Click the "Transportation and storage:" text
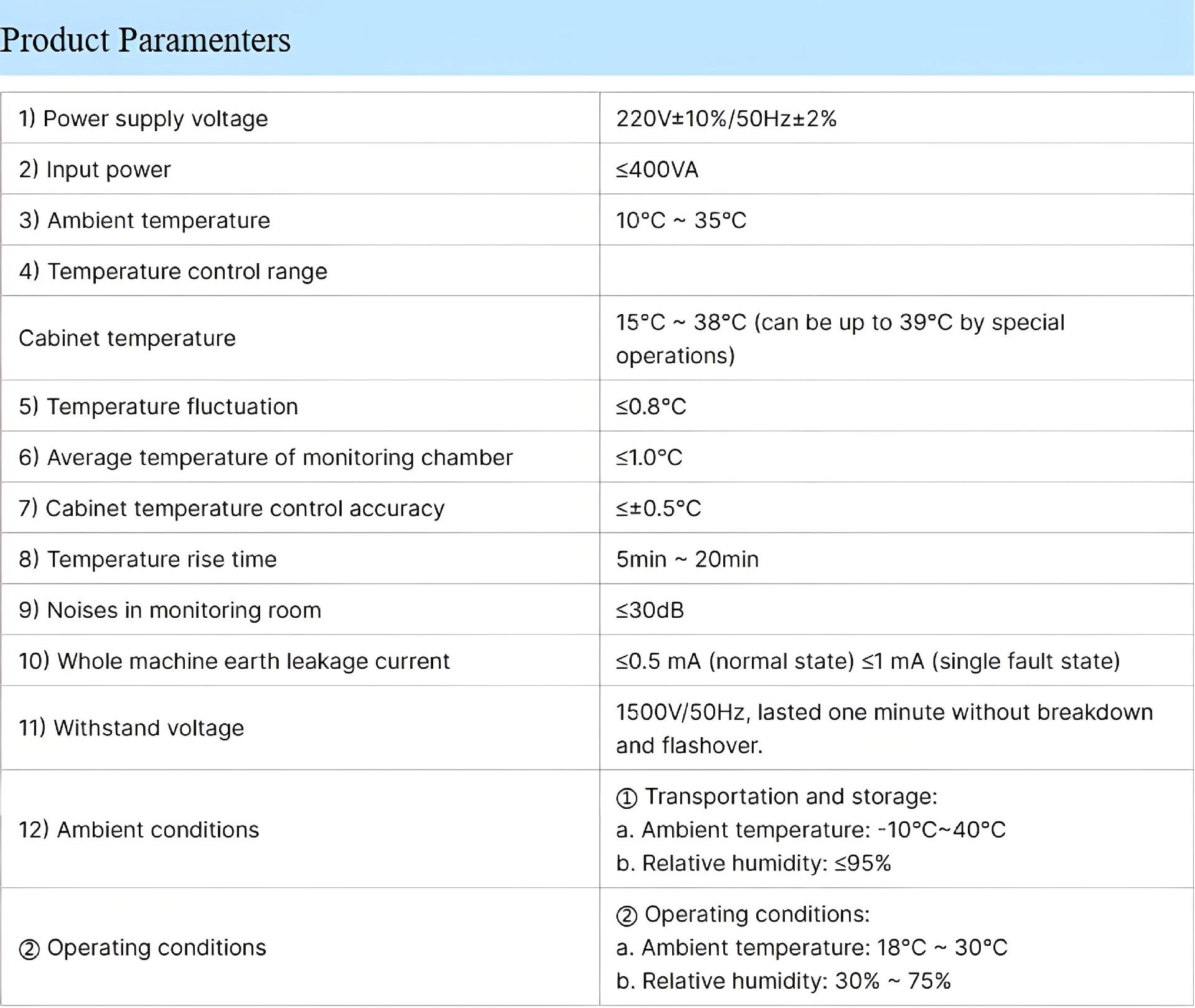Screen dimensions: 1195x1008 coord(790,796)
